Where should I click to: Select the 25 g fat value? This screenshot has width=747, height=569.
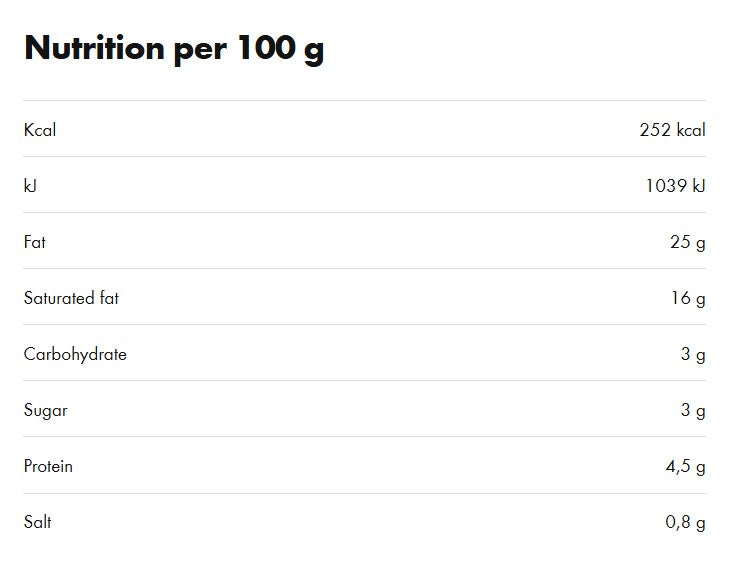(x=687, y=242)
